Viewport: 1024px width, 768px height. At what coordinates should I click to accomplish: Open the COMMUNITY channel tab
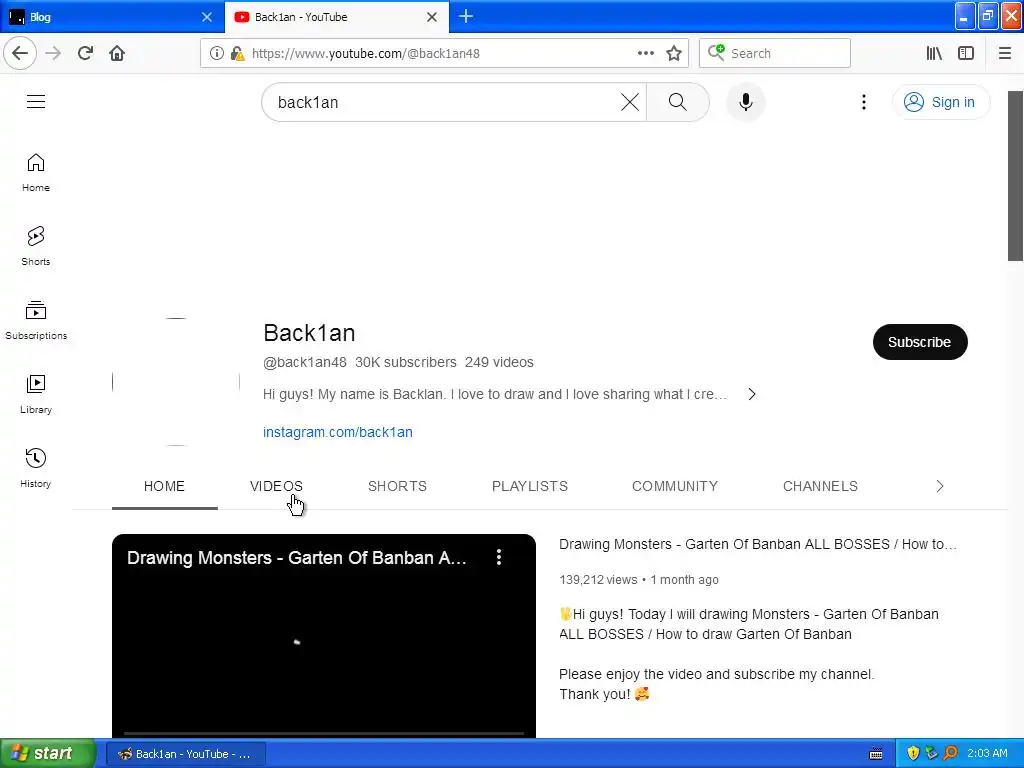(675, 487)
